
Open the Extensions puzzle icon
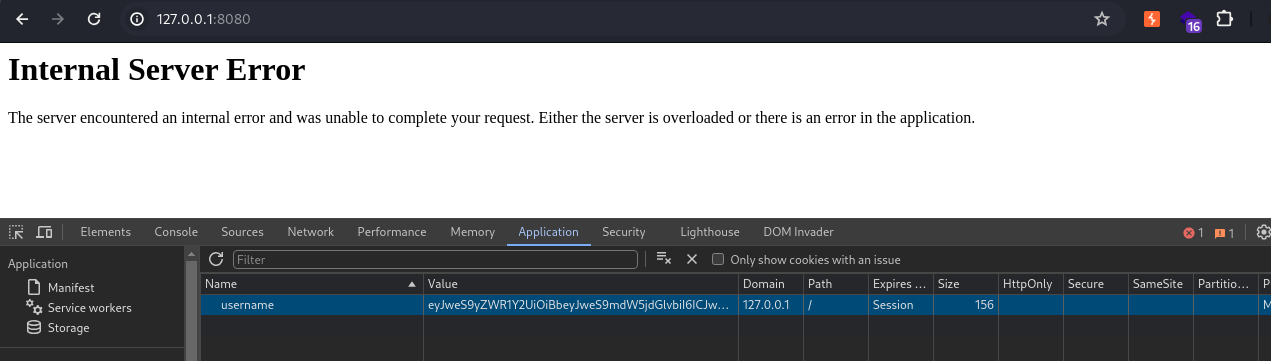coord(1224,19)
